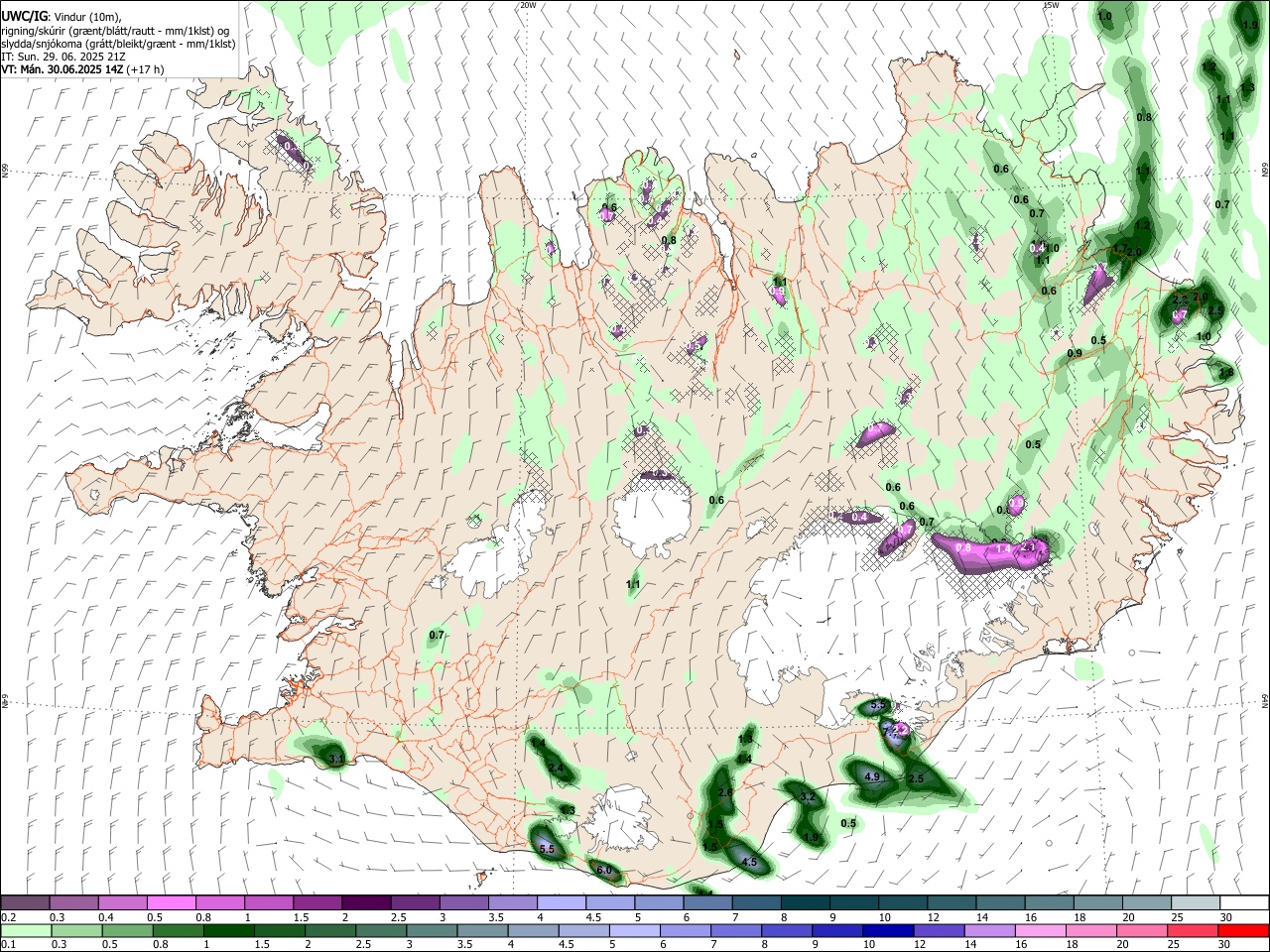1270x952 pixels.
Task: Click the '1.3' value near the southern glacier
Action: [568, 811]
